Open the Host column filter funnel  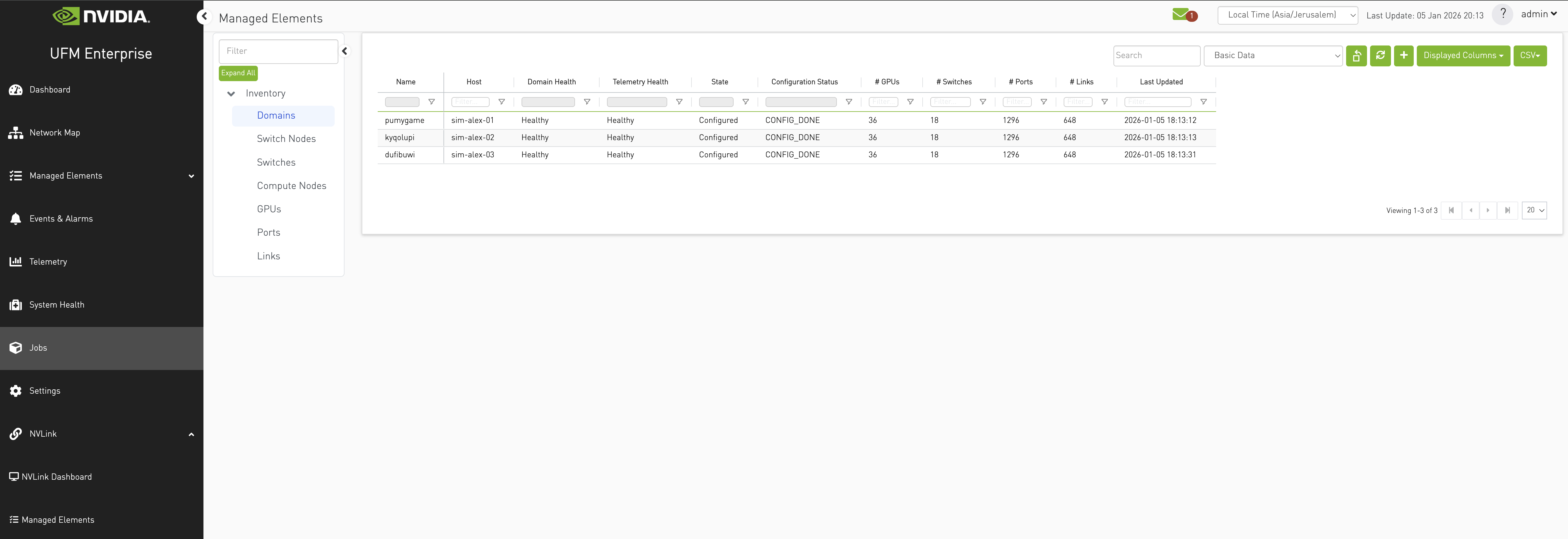click(x=502, y=102)
